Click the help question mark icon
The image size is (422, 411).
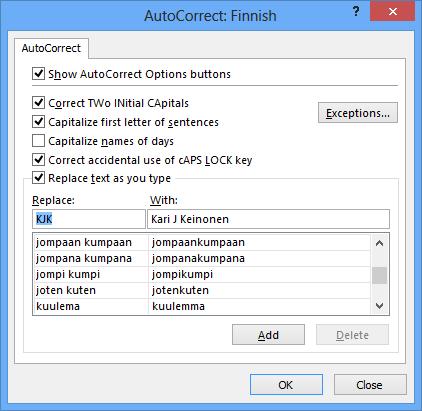356,12
